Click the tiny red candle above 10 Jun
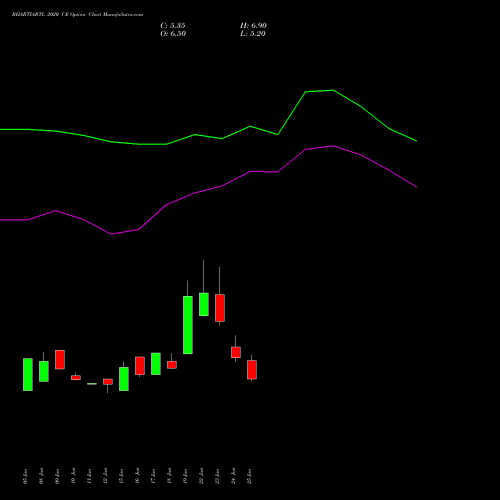This screenshot has height=500, width=500. [76, 378]
